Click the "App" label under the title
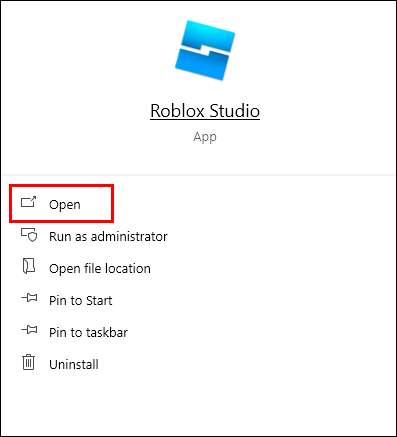Image resolution: width=397 pixels, height=437 pixels. point(205,137)
